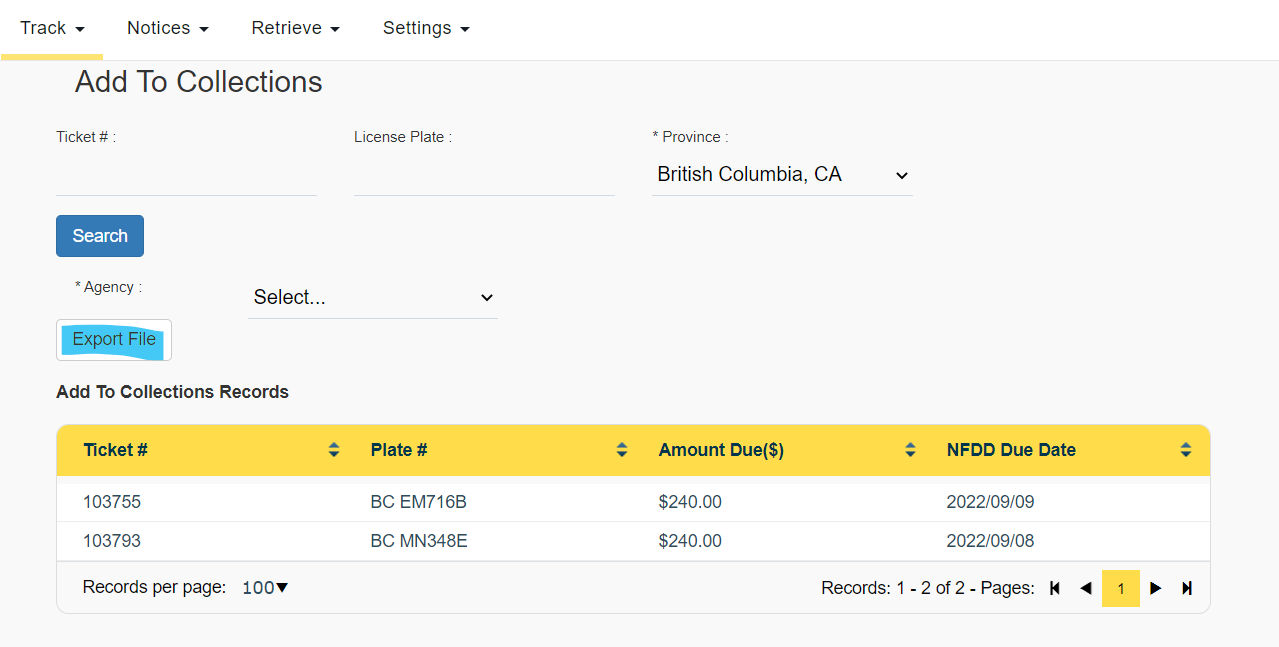Go to next page of records

[x=1156, y=588]
